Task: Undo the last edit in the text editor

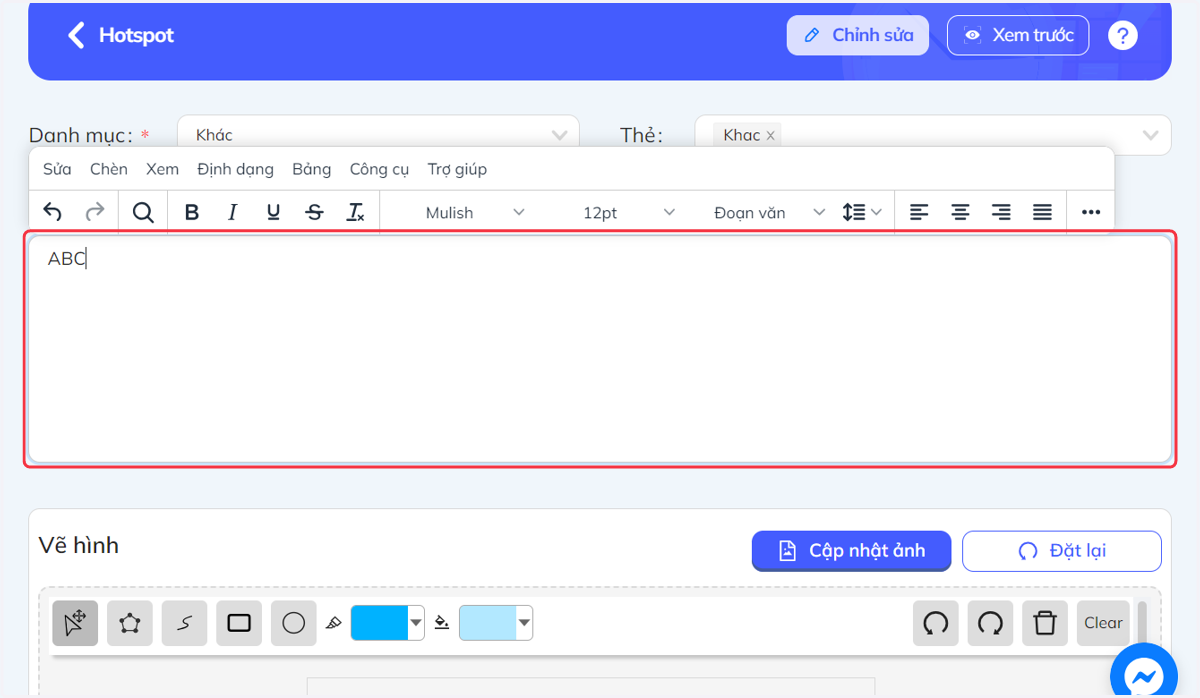Action: click(x=53, y=212)
